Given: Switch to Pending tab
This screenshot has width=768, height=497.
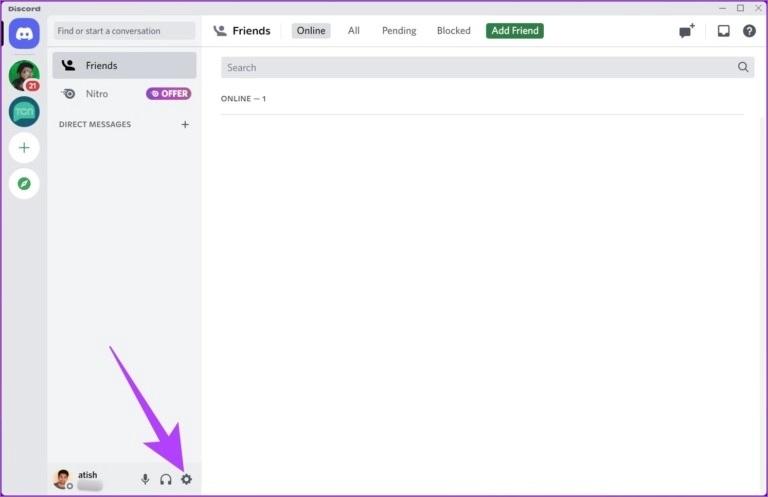Looking at the screenshot, I should 399,31.
